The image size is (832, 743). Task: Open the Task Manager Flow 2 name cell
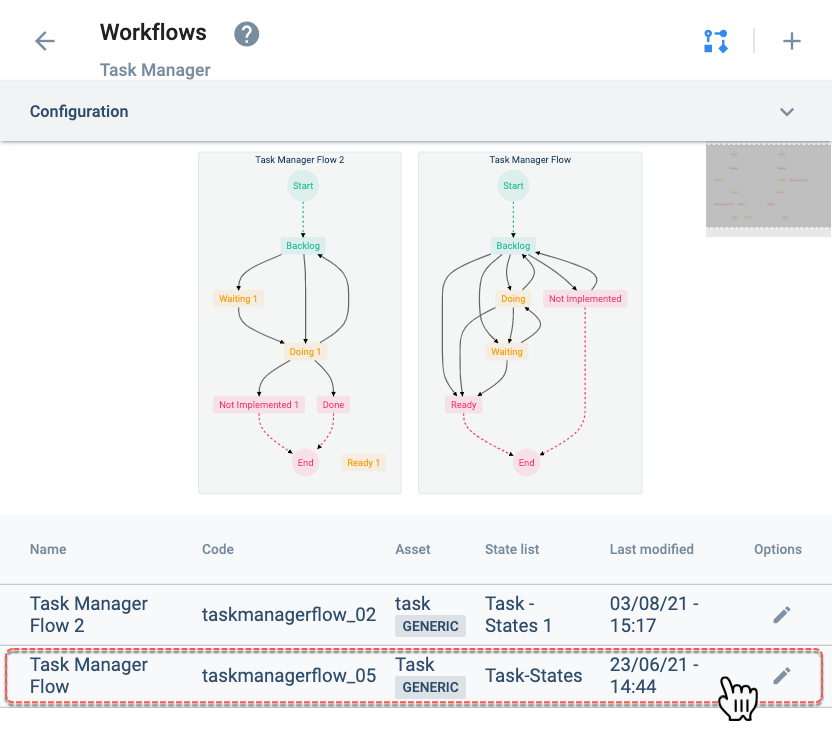pyautogui.click(x=89, y=615)
